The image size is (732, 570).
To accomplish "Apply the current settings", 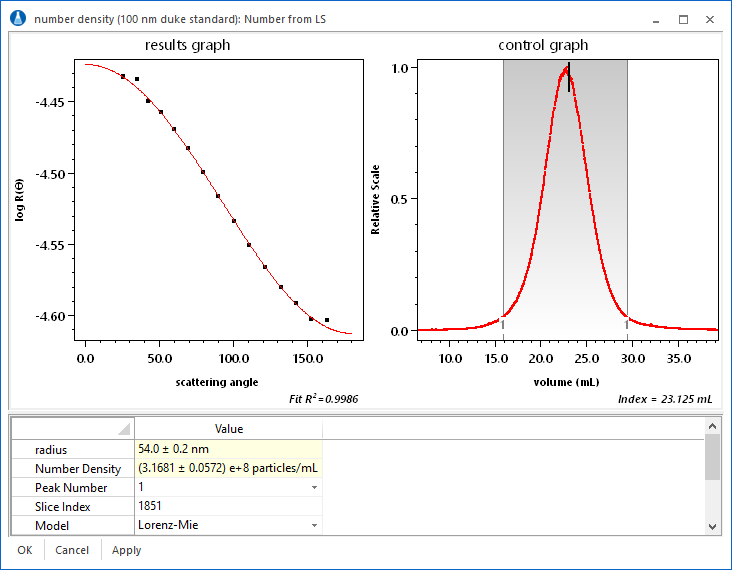I will [x=126, y=550].
